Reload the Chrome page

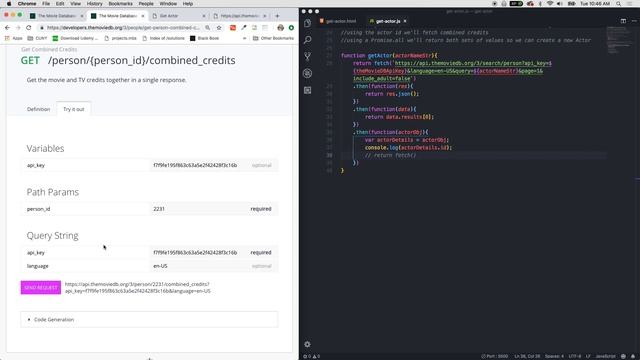[x=29, y=28]
